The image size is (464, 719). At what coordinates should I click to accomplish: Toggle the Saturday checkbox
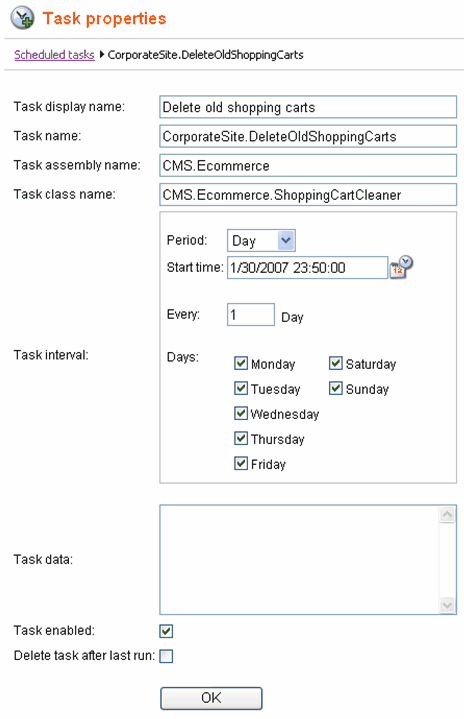pyautogui.click(x=336, y=363)
